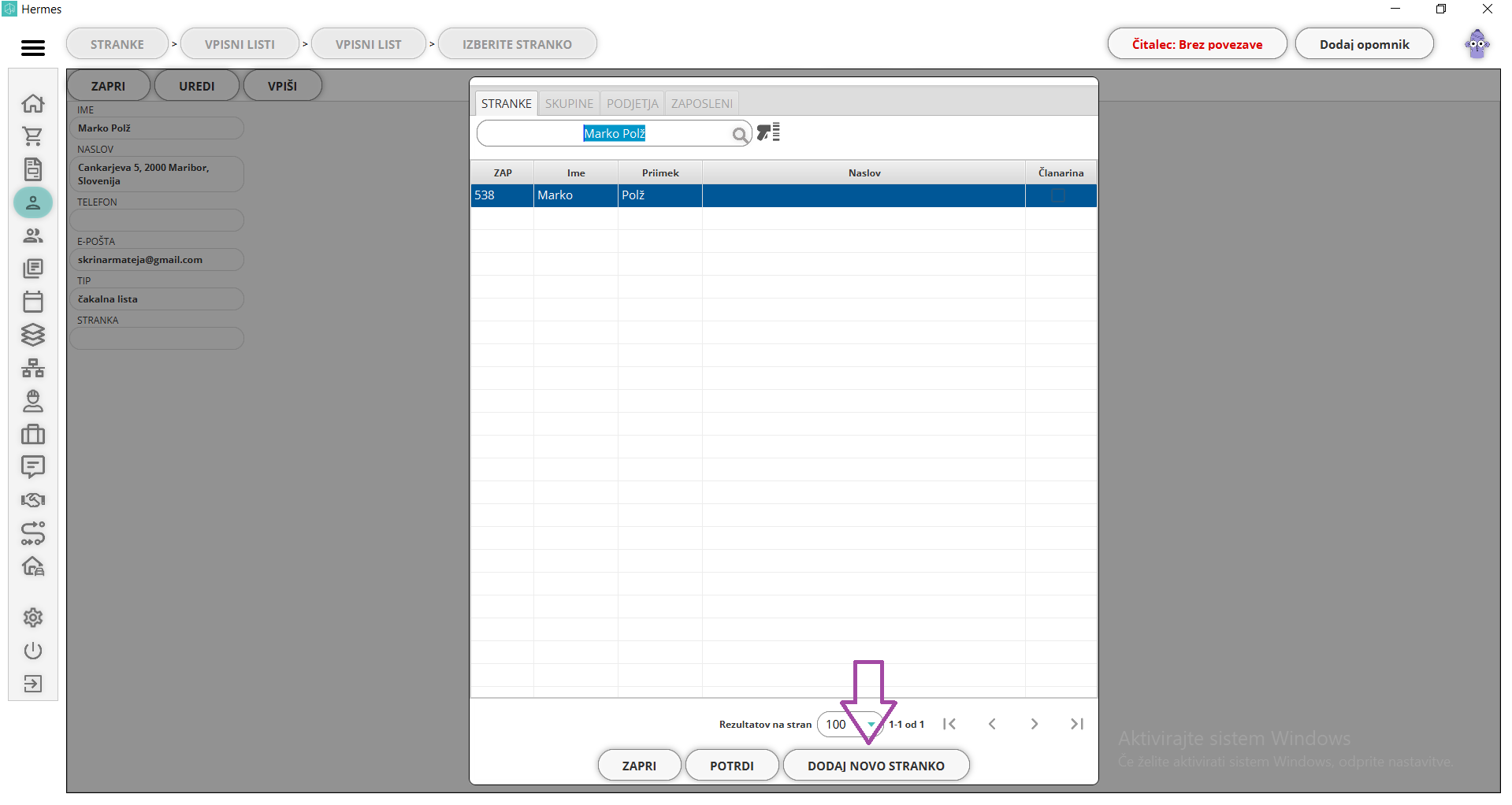The height and width of the screenshot is (805, 1512).
Task: Open the network hierarchy sidebar icon
Action: click(33, 368)
